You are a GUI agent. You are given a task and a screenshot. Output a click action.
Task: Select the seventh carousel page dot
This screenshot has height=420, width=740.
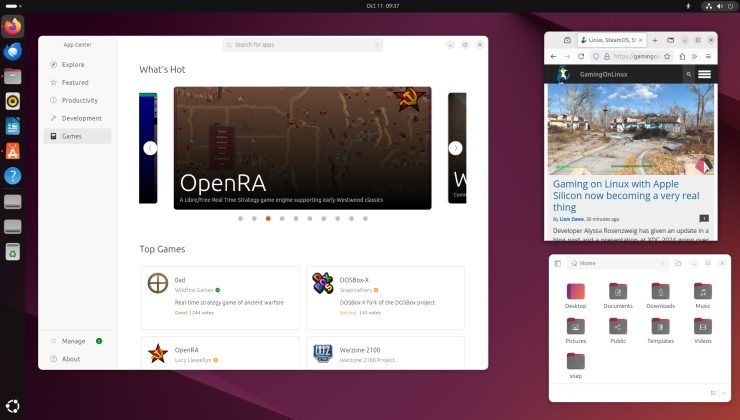point(324,218)
